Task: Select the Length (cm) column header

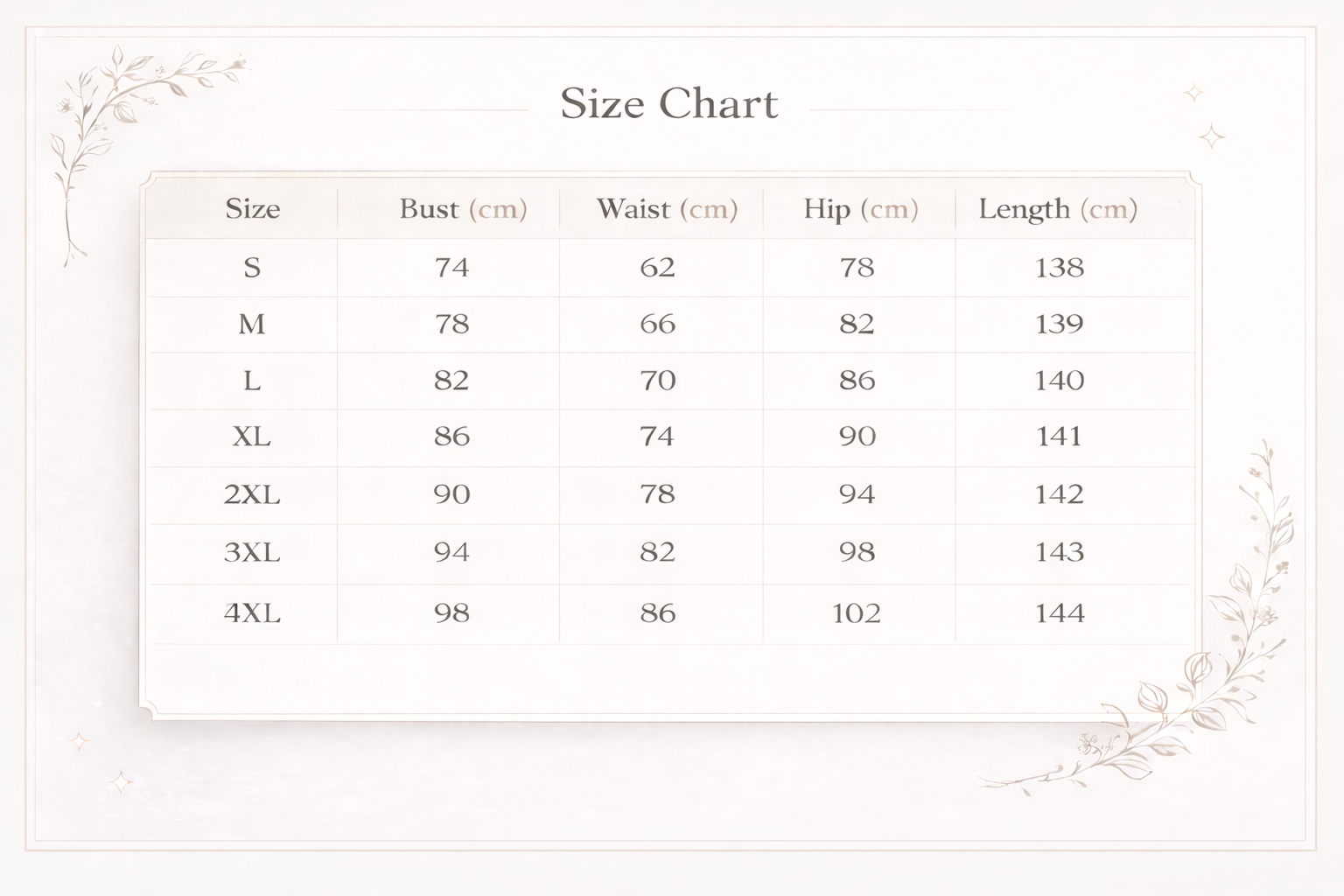Action: [1058, 209]
